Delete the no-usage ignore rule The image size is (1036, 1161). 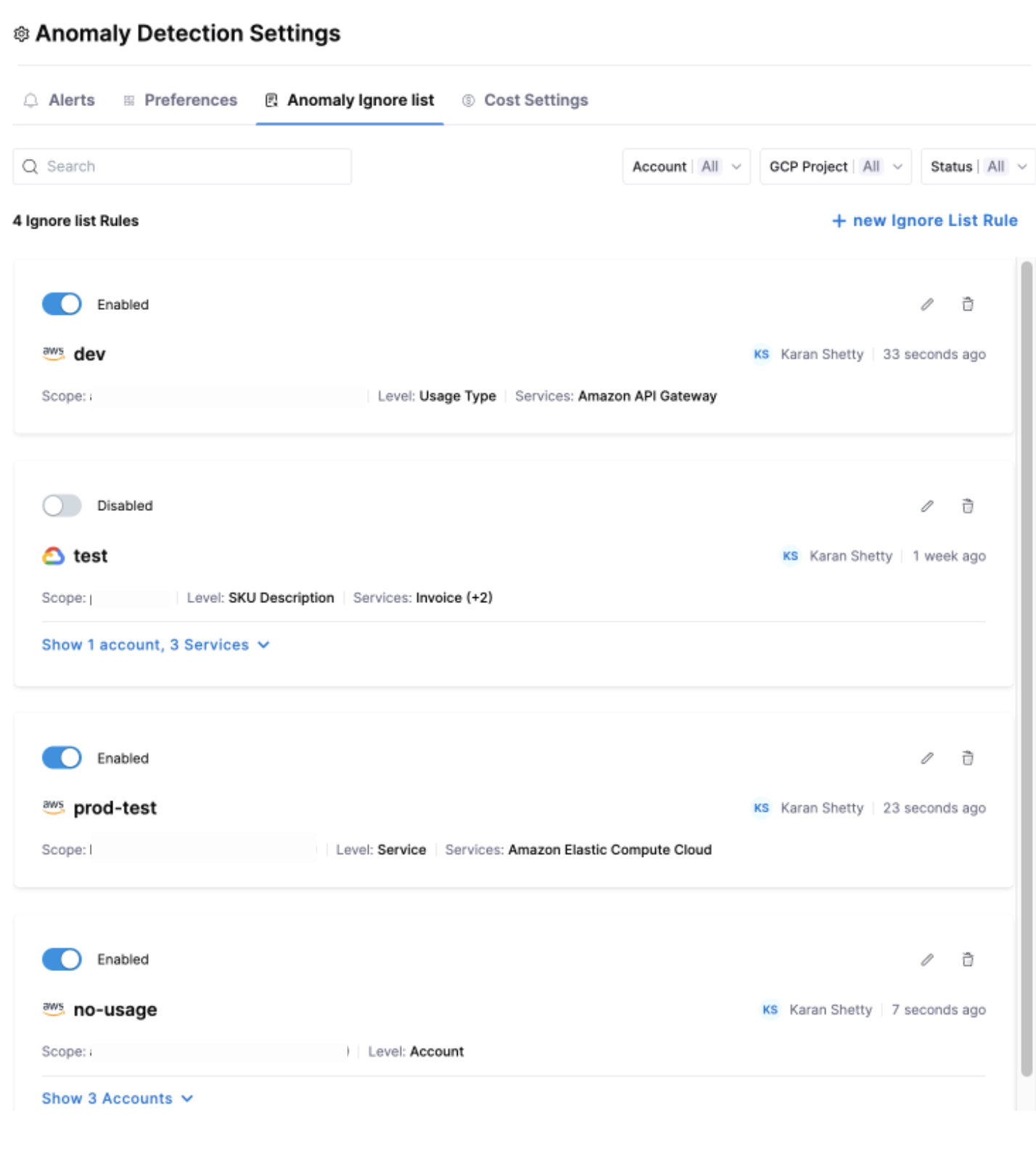967,960
